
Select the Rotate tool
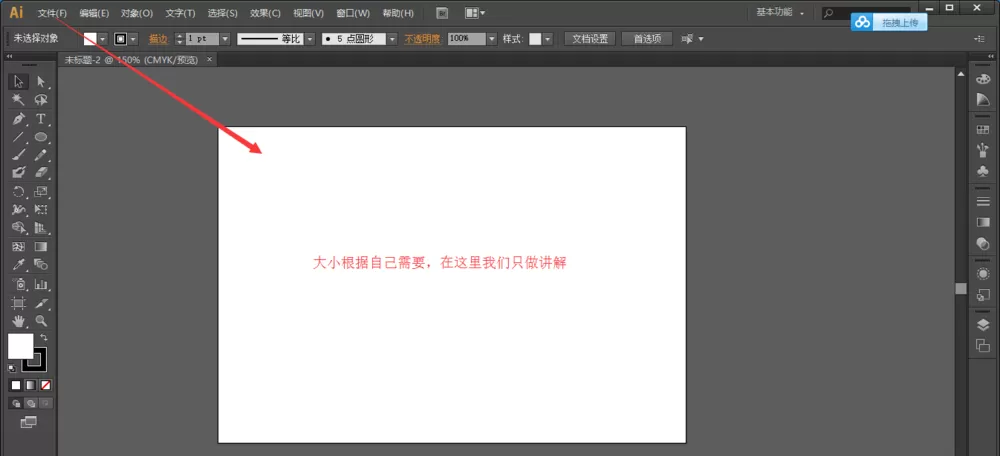(x=18, y=191)
